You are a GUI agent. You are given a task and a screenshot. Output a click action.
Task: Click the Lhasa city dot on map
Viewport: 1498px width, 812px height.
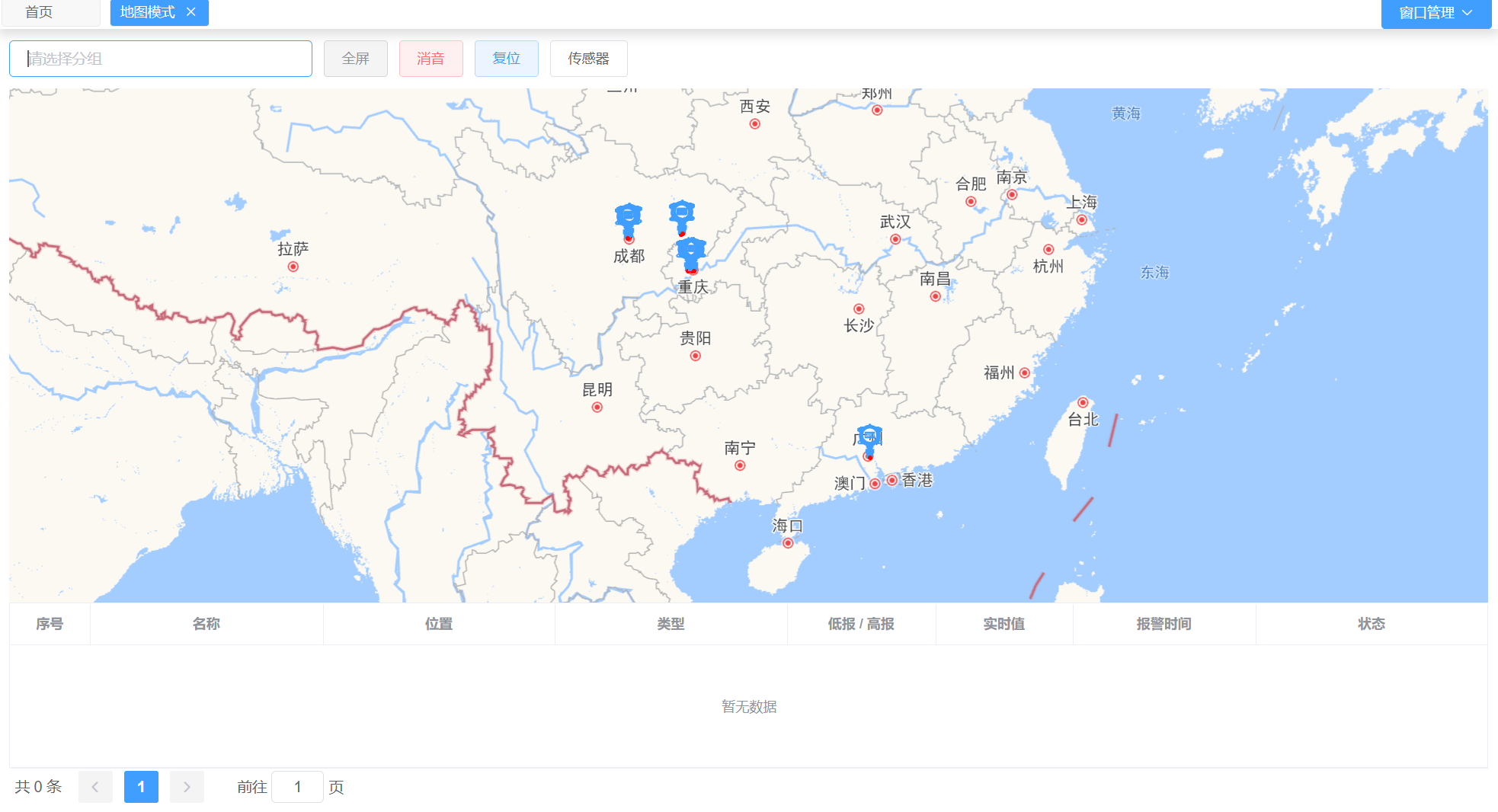coord(293,267)
